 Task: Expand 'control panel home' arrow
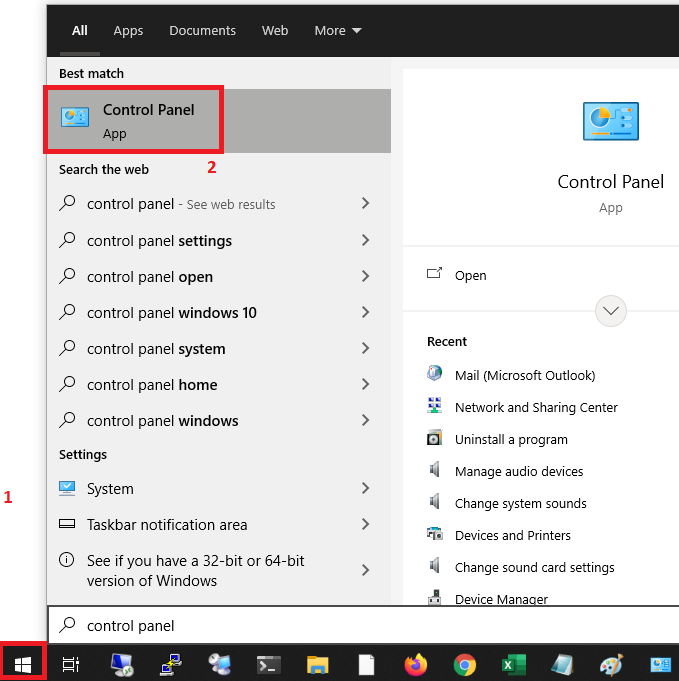click(366, 384)
